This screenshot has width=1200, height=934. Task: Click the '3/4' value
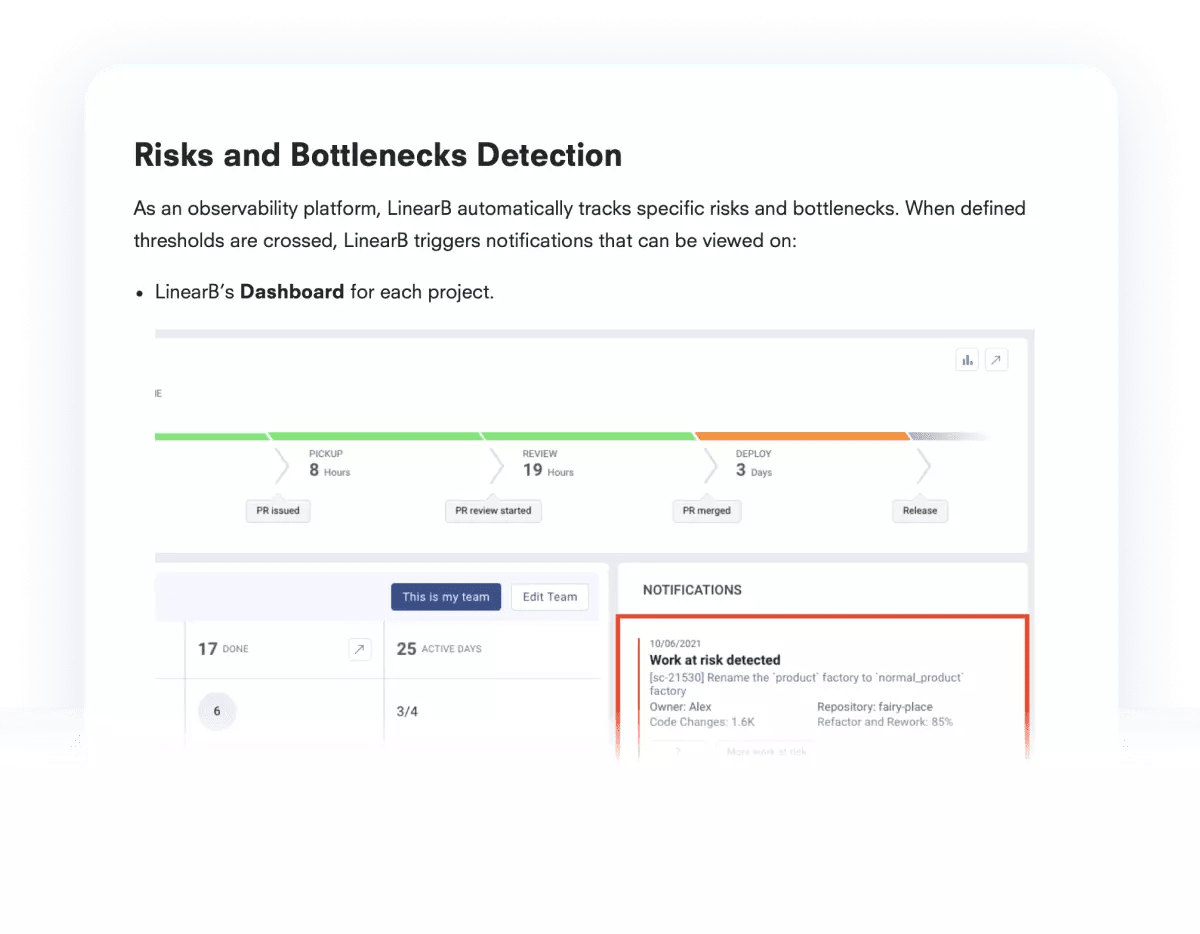[x=408, y=712]
